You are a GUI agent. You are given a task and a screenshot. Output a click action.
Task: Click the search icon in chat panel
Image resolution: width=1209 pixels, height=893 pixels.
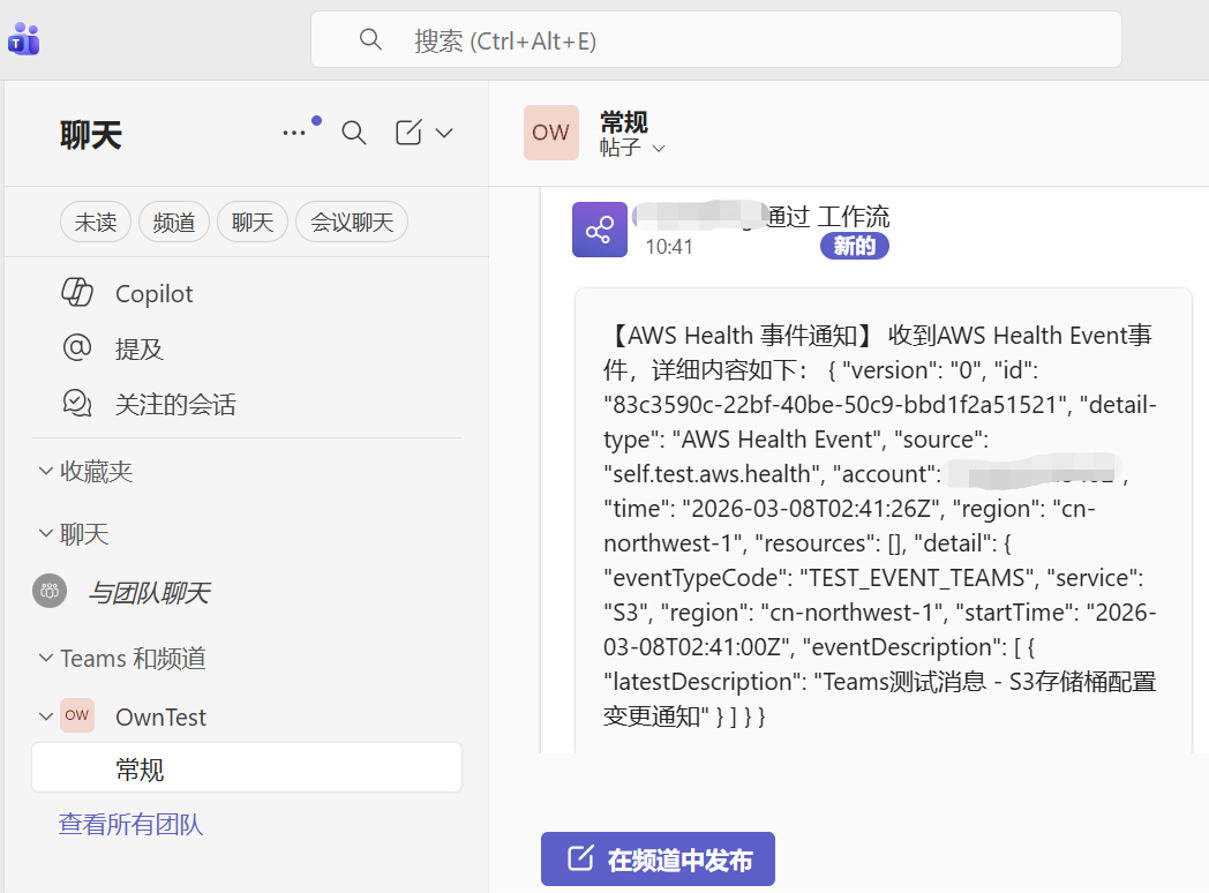tap(354, 133)
